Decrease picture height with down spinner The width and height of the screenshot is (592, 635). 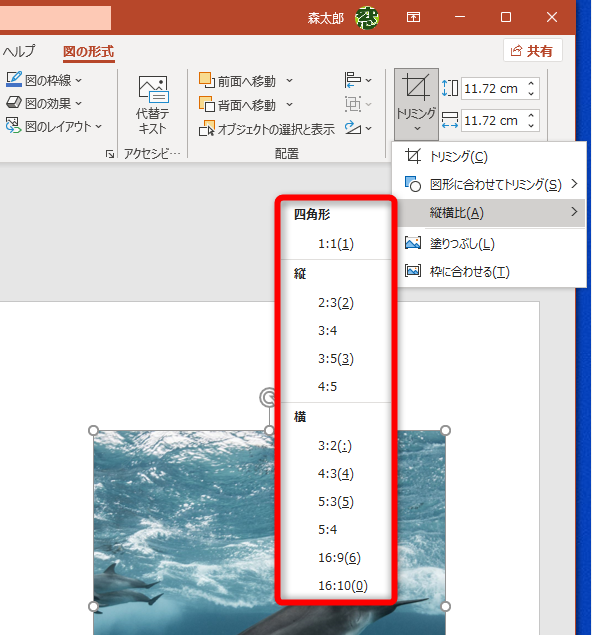click(x=531, y=94)
